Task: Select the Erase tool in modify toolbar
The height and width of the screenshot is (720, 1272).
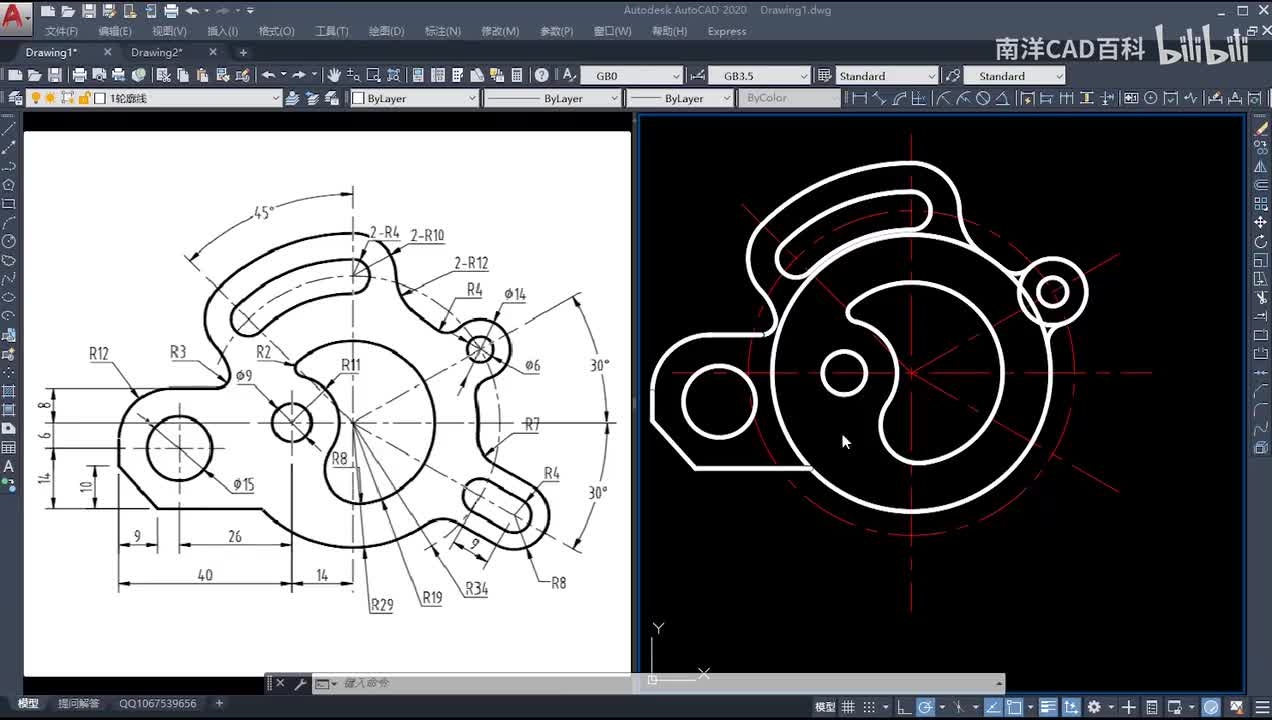Action: 1261,128
